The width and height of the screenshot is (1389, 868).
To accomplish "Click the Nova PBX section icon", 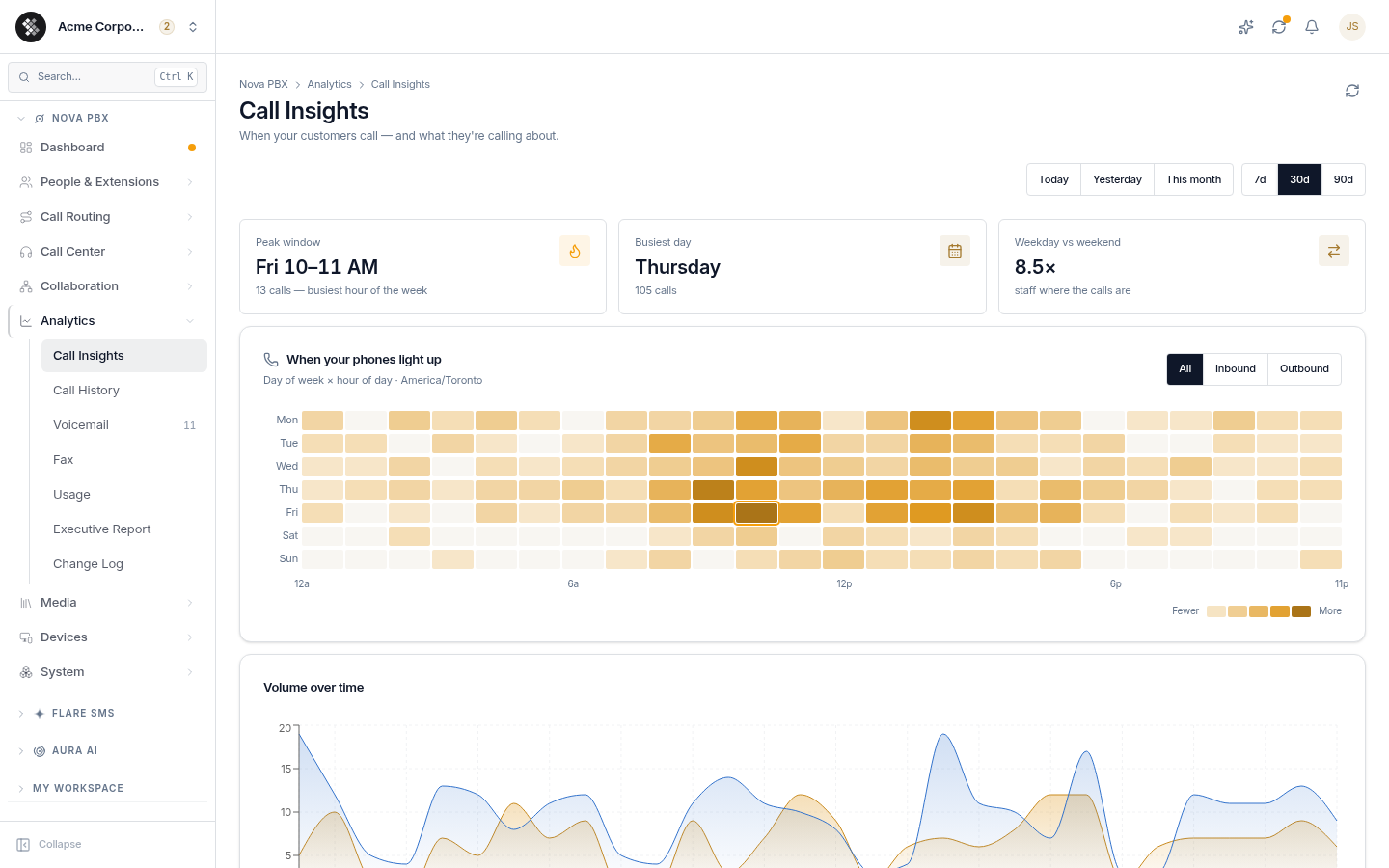I will (40, 119).
